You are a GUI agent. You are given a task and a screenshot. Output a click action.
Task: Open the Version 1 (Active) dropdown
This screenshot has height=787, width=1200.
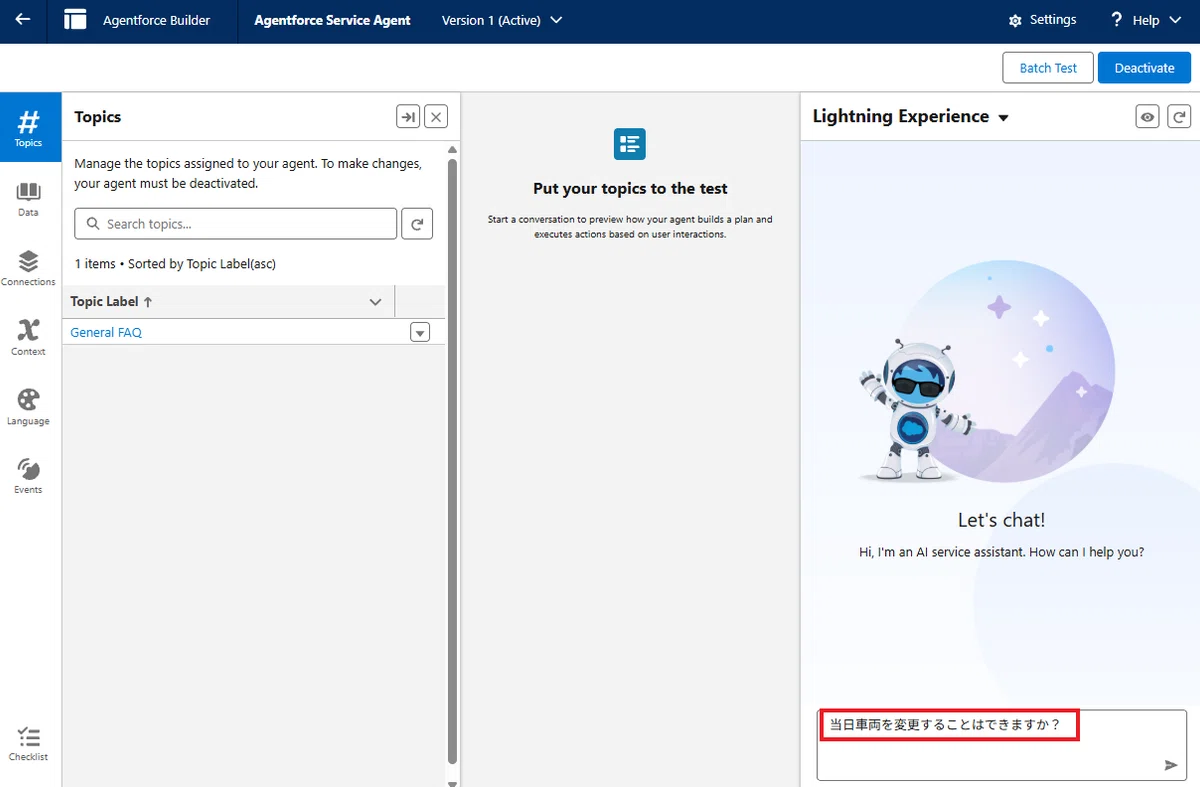coord(502,20)
